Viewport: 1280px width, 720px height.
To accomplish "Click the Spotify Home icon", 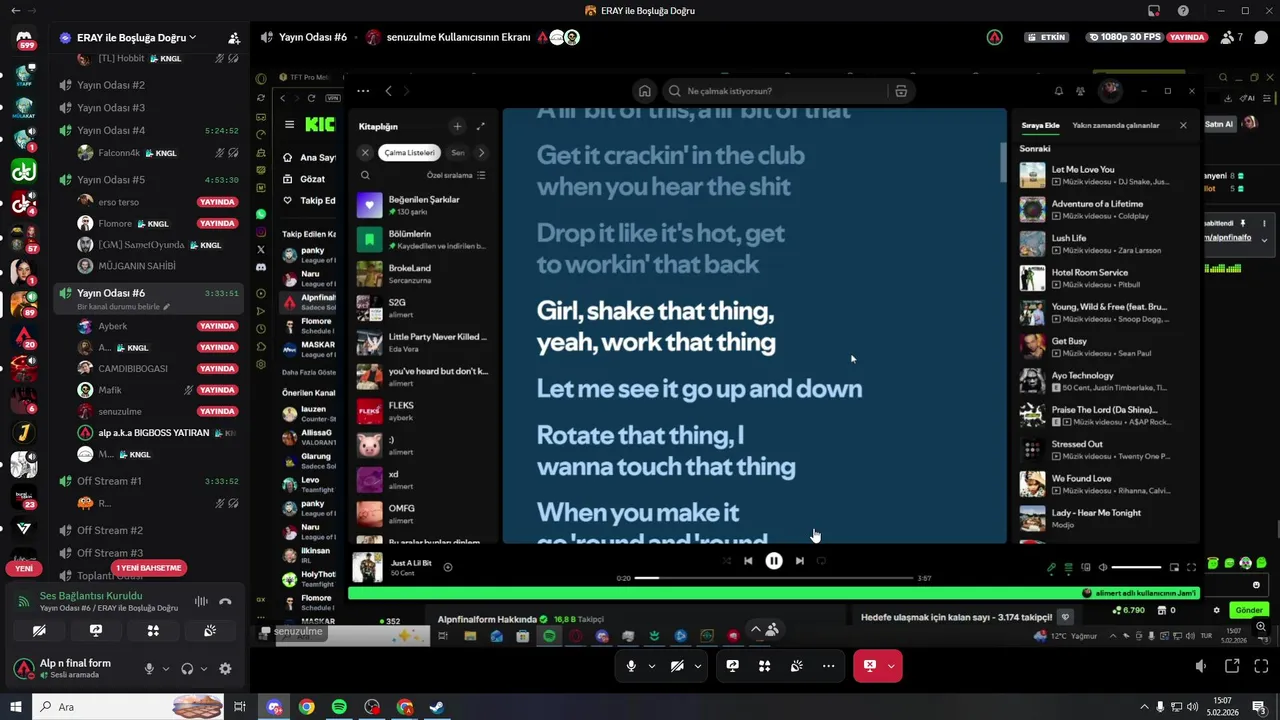I will (645, 91).
